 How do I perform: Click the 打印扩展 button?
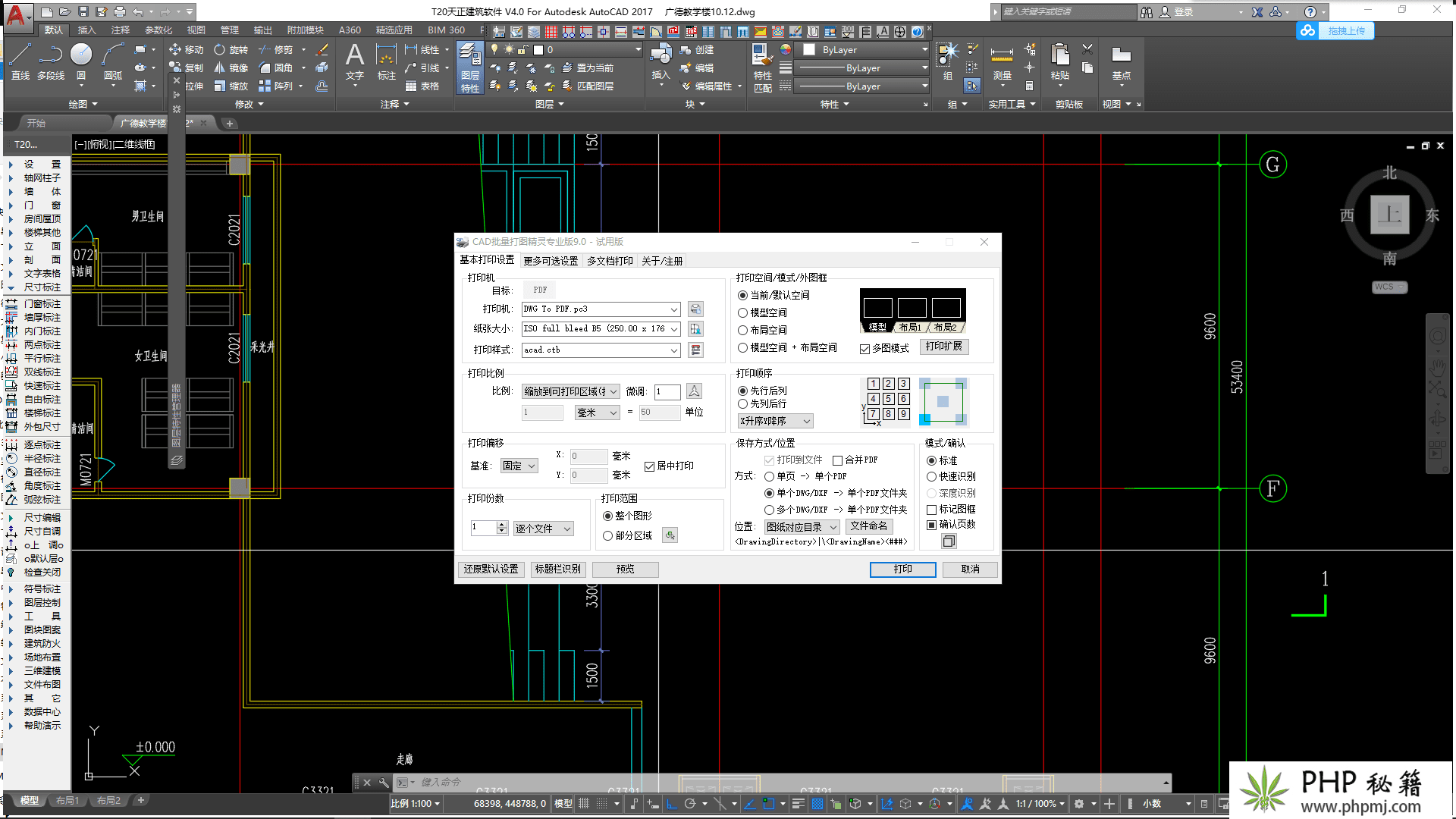pos(943,347)
